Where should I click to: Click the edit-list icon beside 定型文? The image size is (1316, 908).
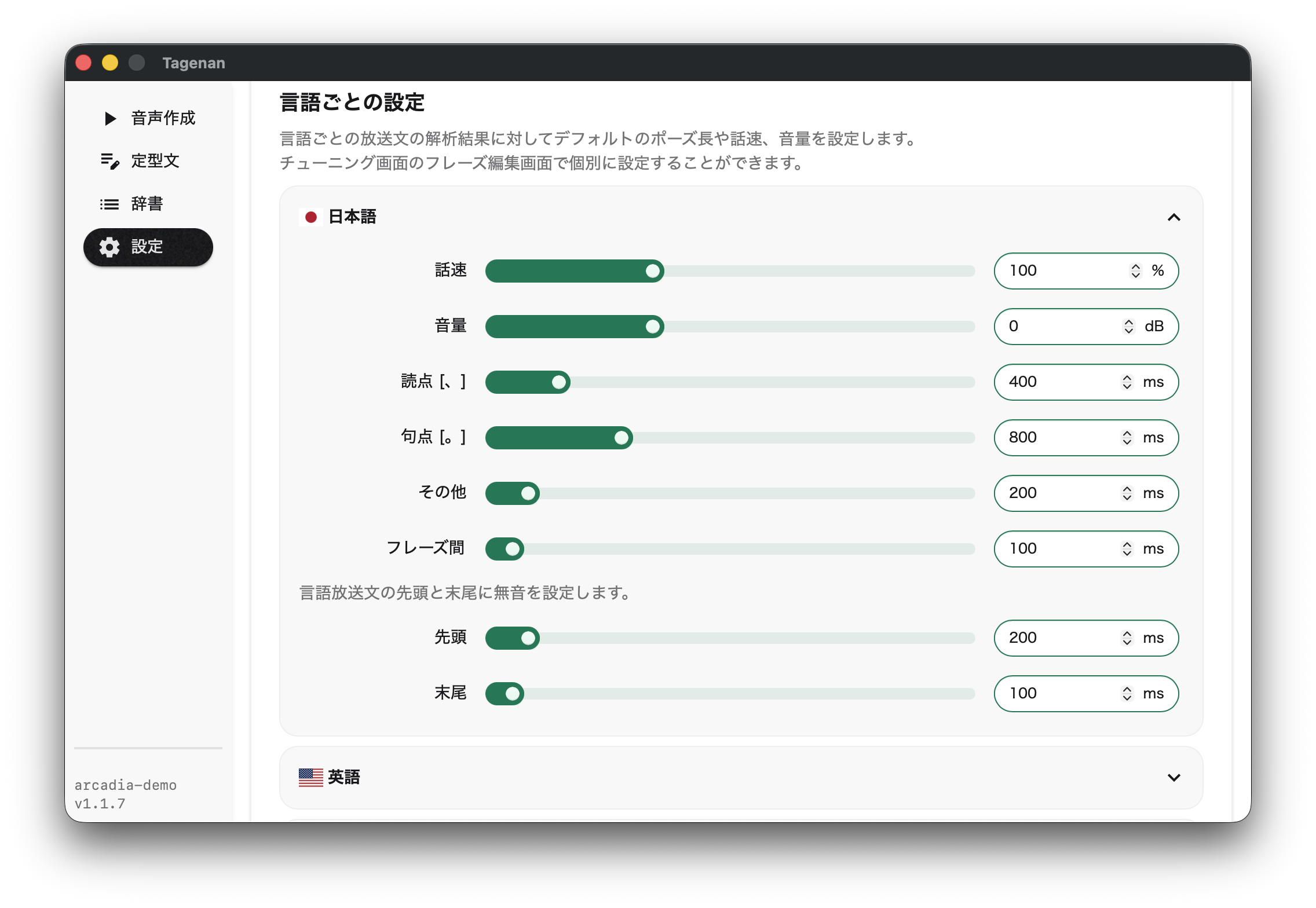click(x=110, y=161)
